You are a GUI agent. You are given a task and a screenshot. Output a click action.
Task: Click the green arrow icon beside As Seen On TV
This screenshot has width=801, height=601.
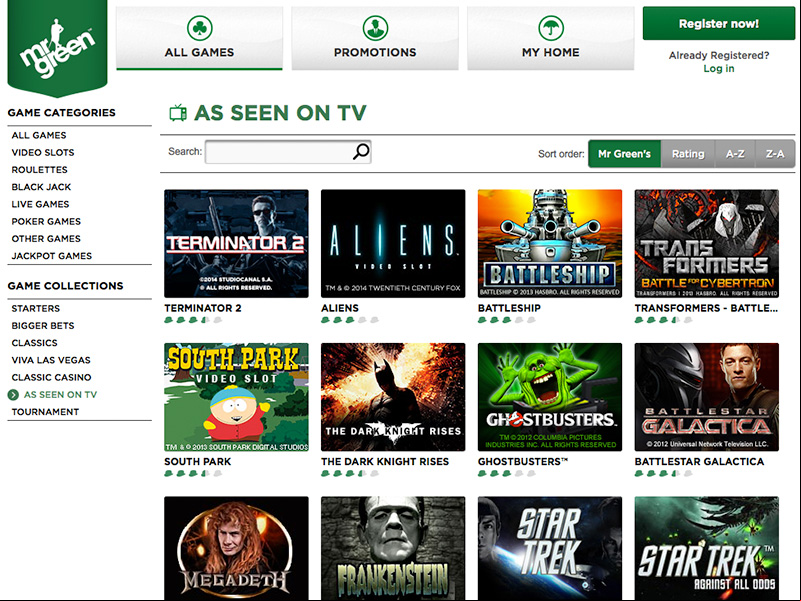13,395
